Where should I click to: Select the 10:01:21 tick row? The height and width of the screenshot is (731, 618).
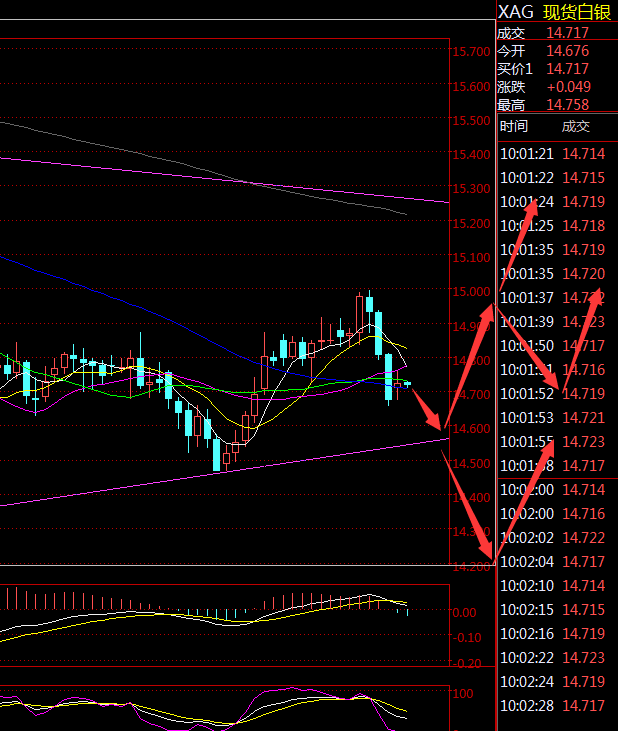point(552,154)
